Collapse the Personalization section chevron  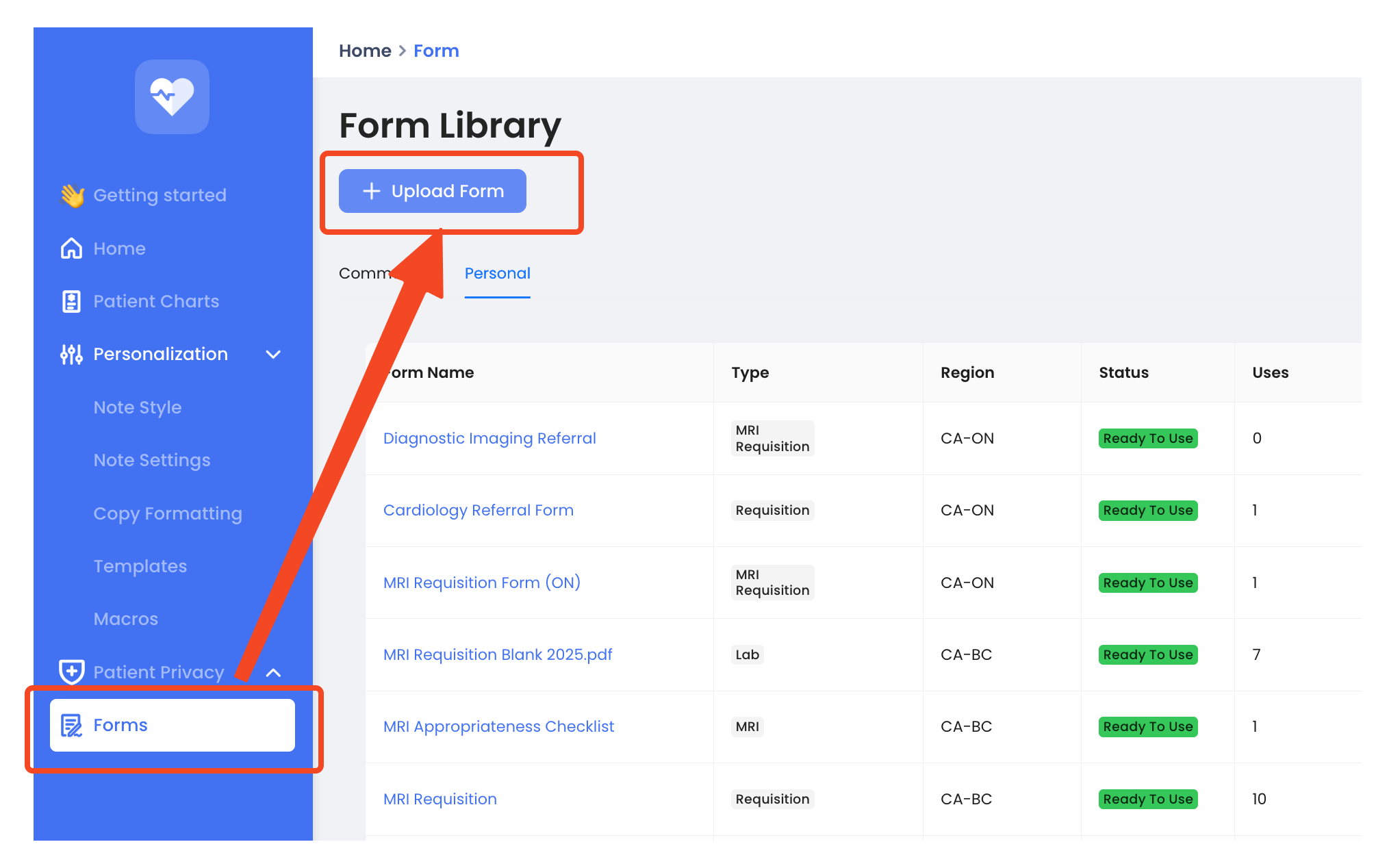click(x=273, y=355)
